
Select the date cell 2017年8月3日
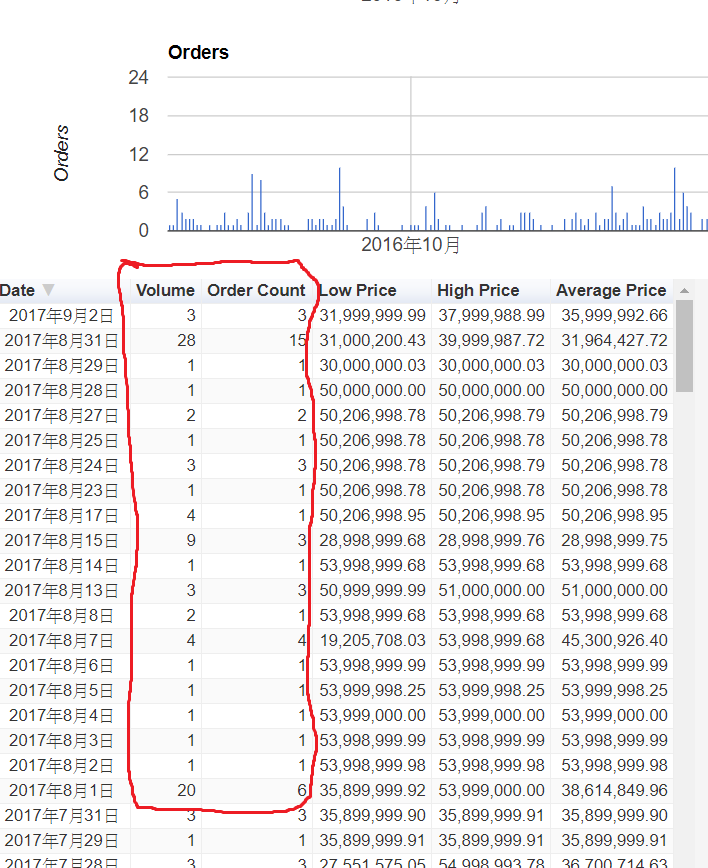click(x=61, y=740)
